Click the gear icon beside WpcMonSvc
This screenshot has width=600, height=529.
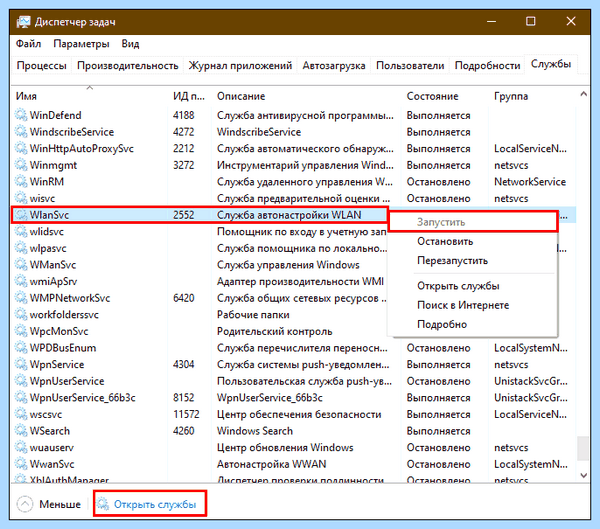click(x=21, y=331)
